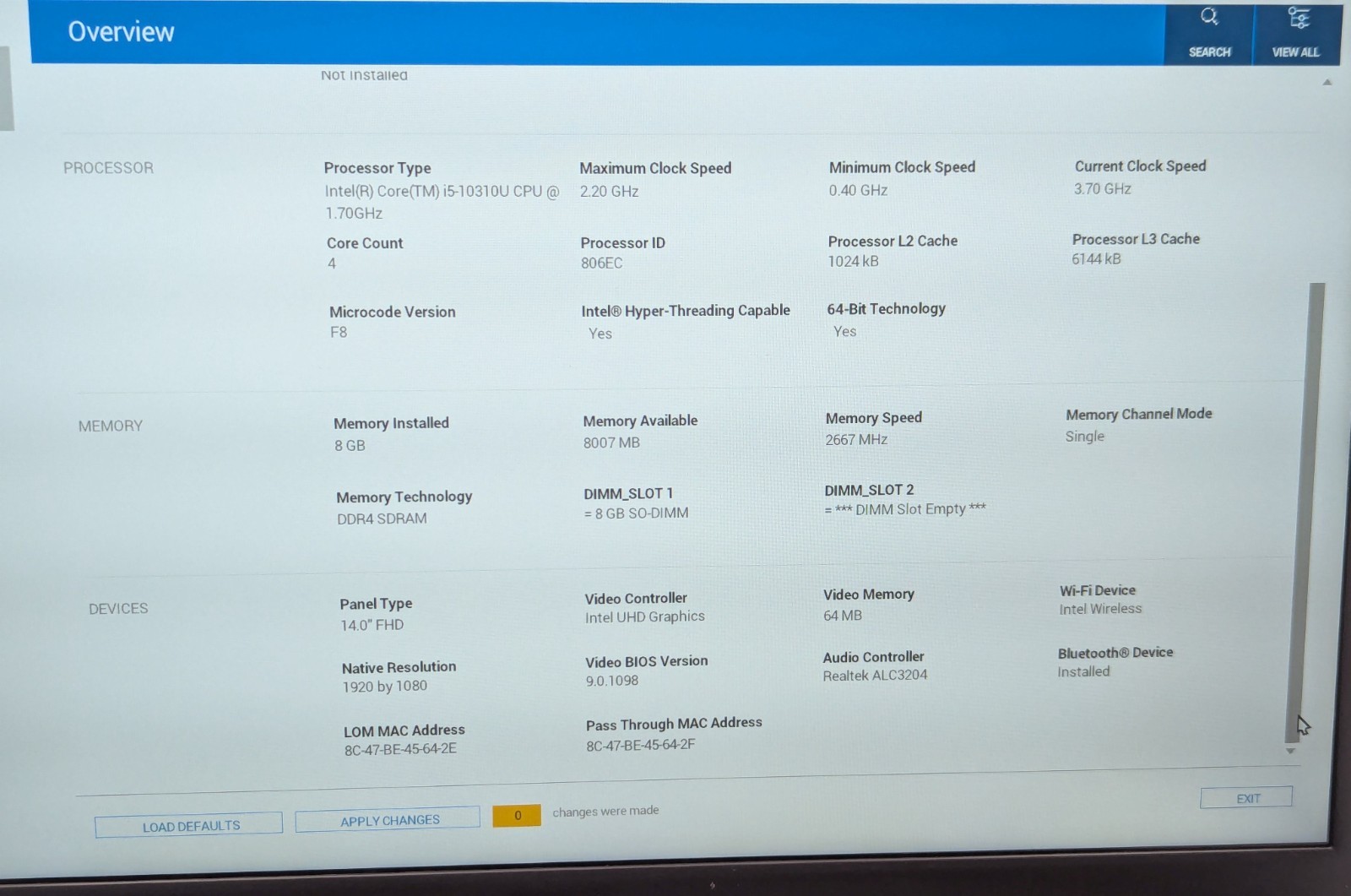Click the Apply Changes button
The width and height of the screenshot is (1351, 896).
click(388, 820)
